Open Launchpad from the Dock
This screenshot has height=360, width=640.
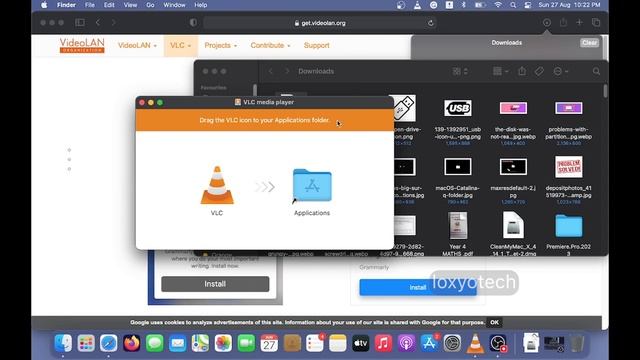(86, 343)
